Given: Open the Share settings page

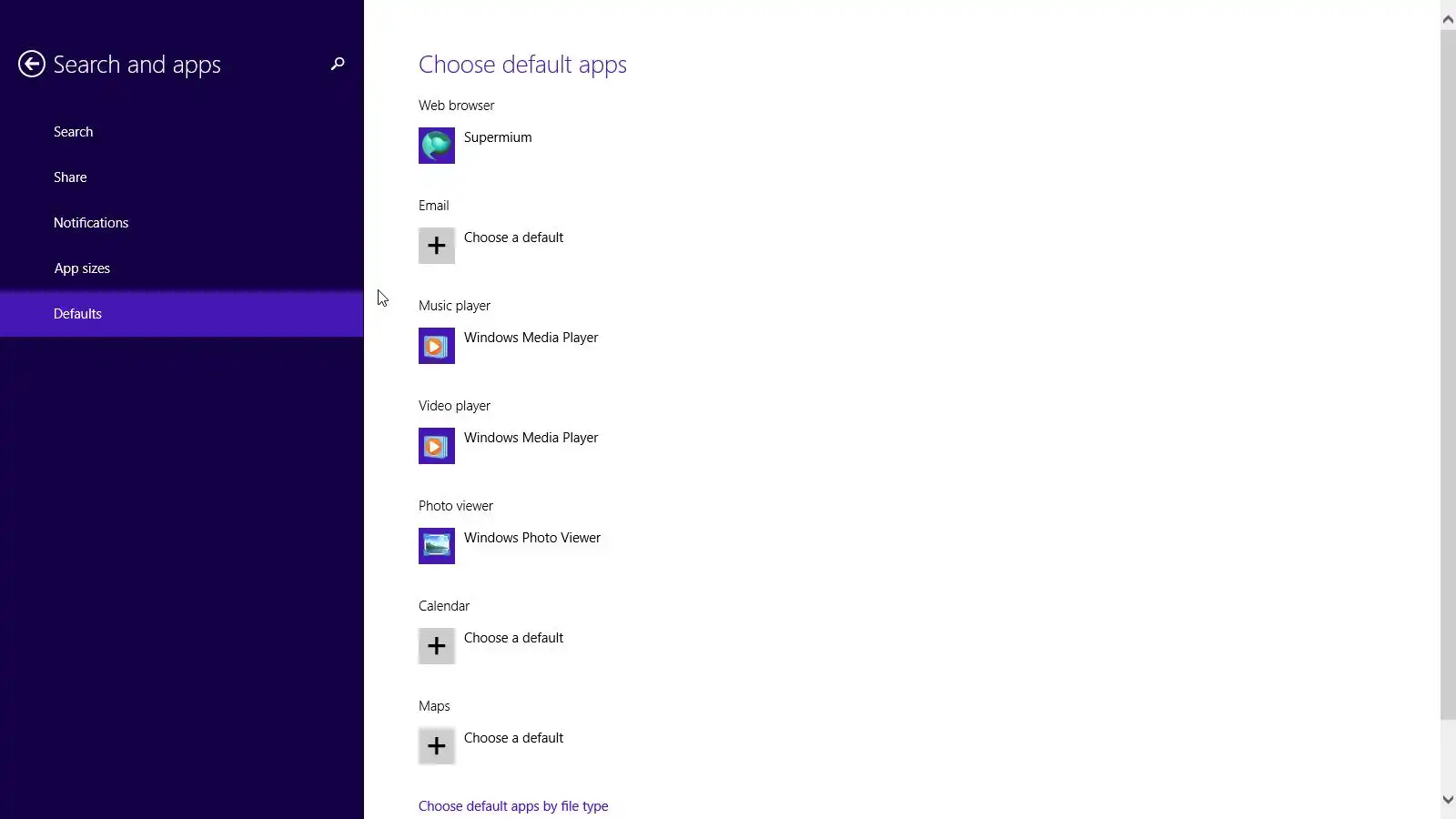Looking at the screenshot, I should [x=182, y=177].
